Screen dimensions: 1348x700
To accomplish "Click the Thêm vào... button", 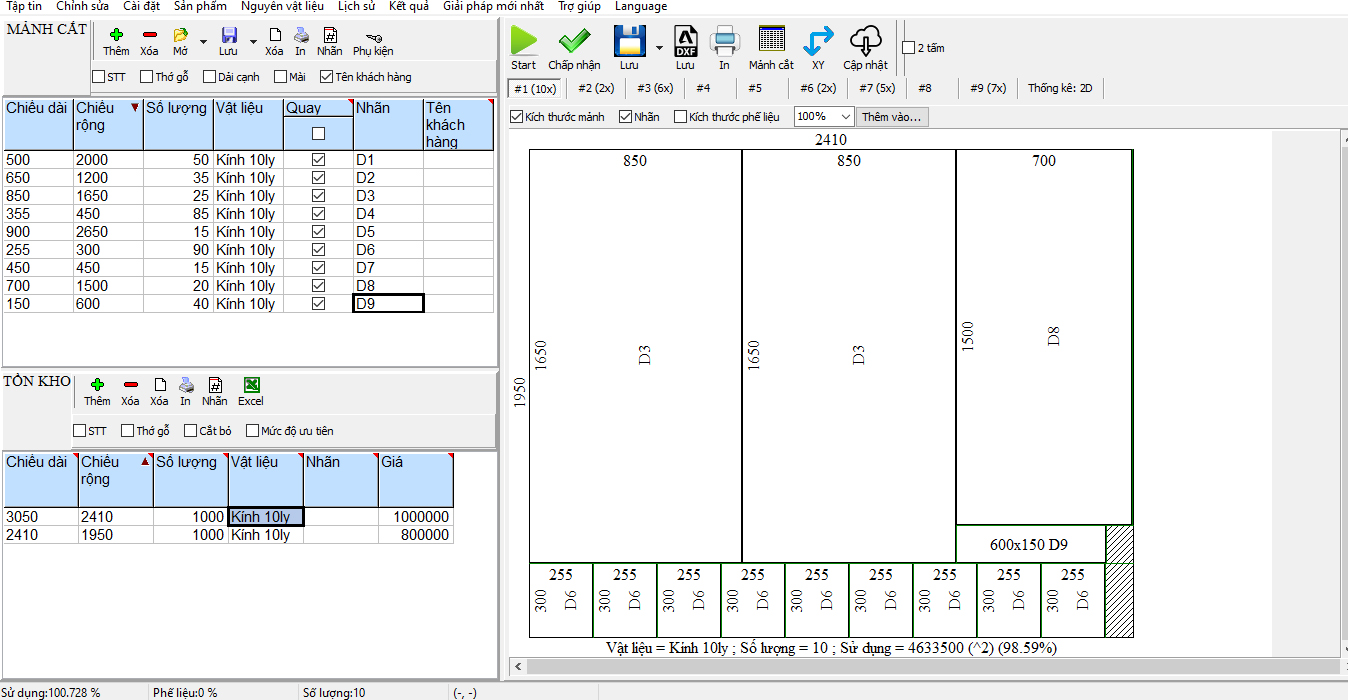I will click(892, 117).
